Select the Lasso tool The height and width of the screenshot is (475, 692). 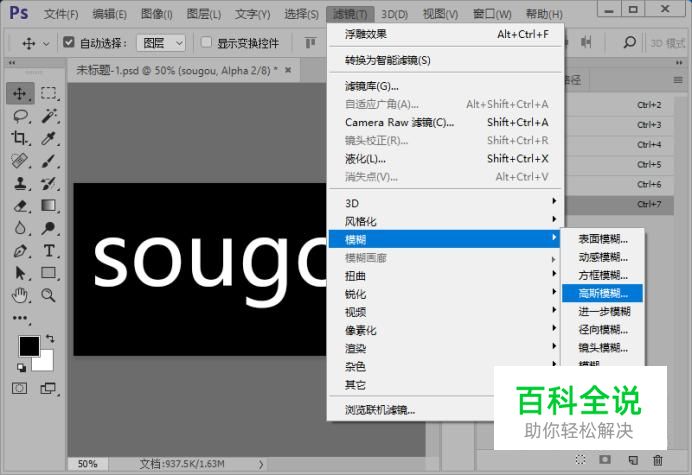click(x=20, y=117)
